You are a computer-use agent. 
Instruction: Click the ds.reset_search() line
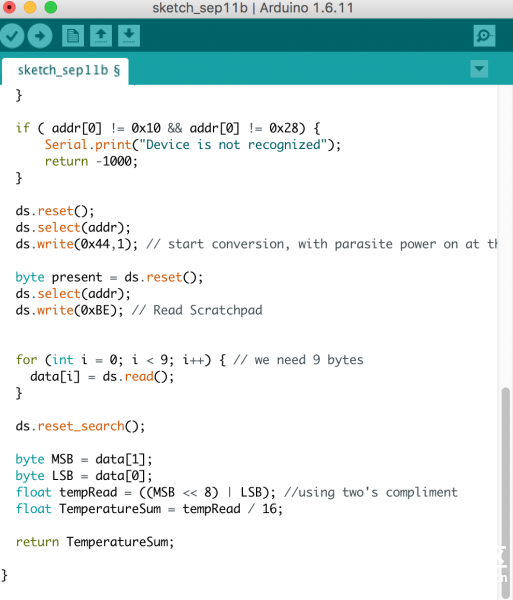point(80,426)
